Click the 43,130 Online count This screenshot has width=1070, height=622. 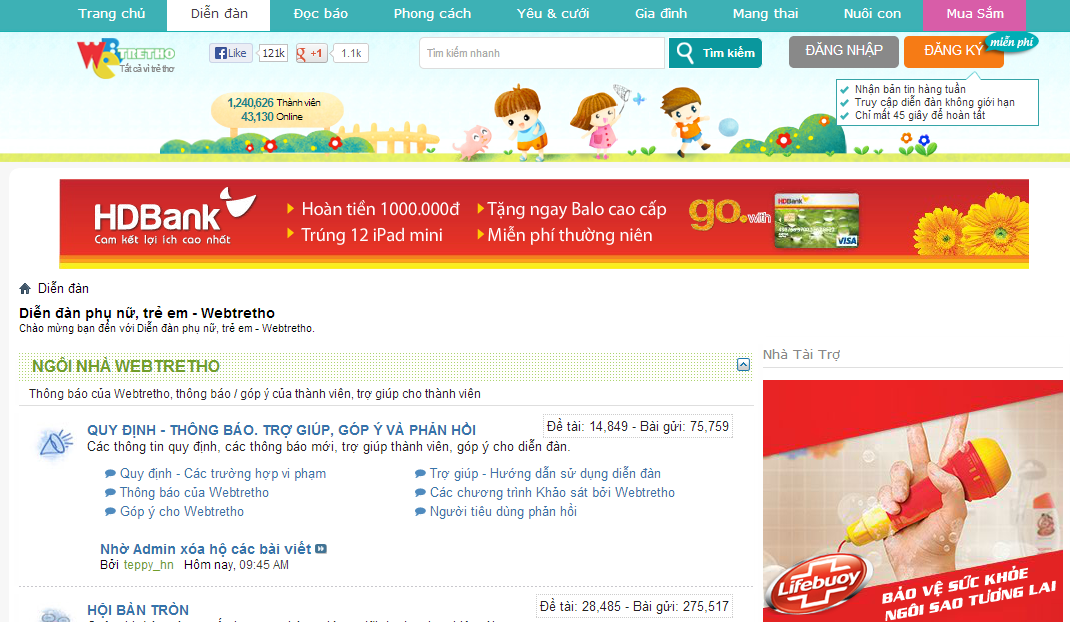(x=272, y=117)
